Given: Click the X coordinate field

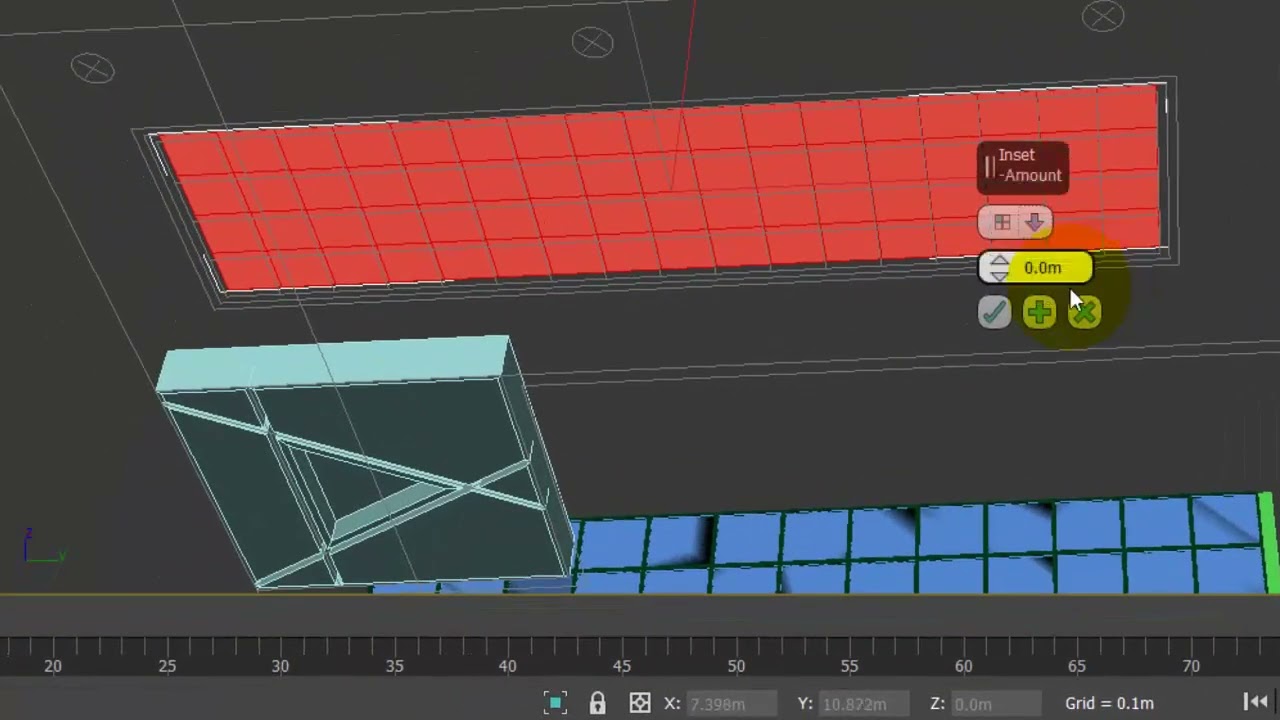Looking at the screenshot, I should click(x=732, y=704).
